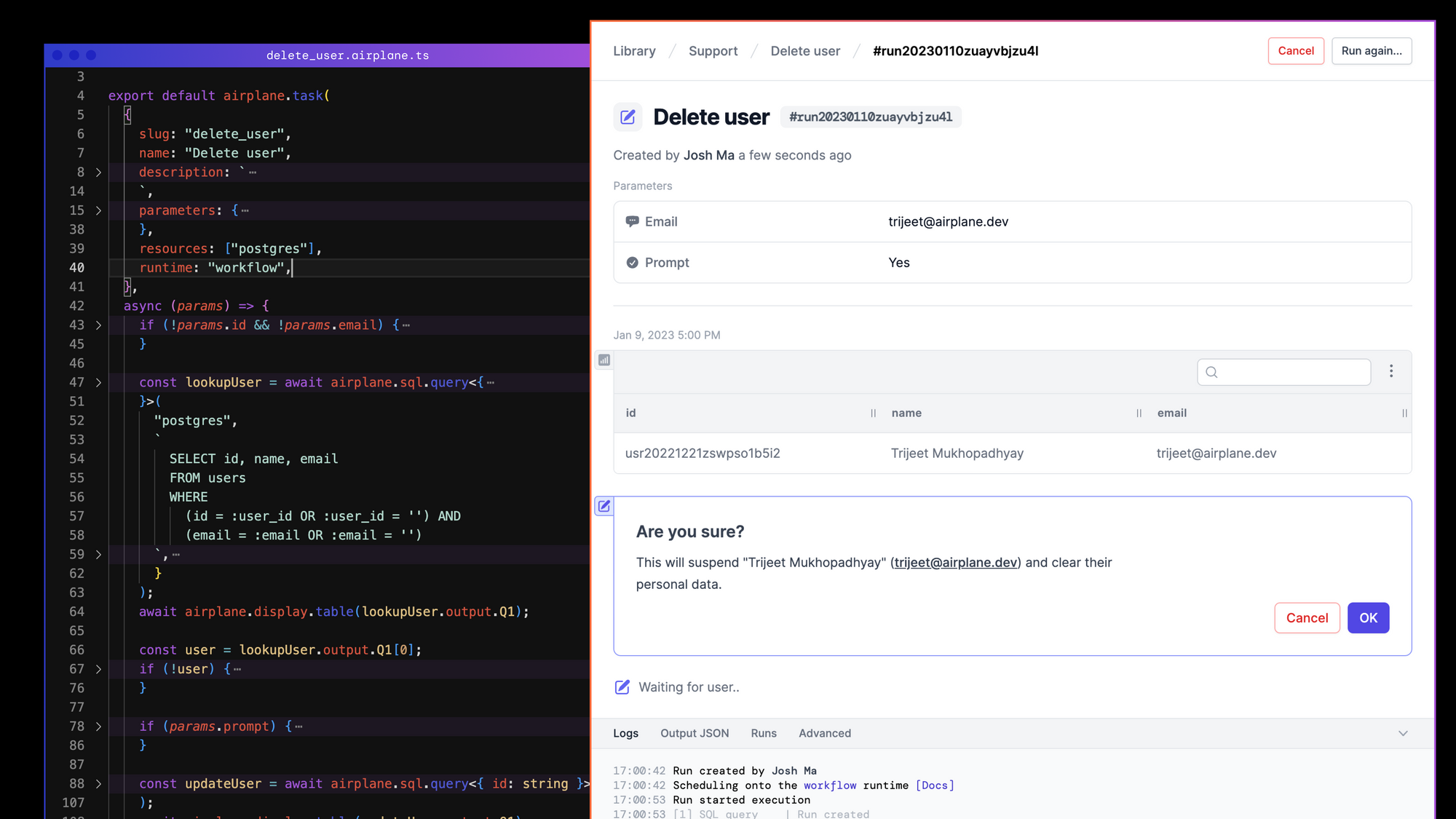Switch to the Output JSON tab
The image size is (1456, 819).
click(695, 733)
